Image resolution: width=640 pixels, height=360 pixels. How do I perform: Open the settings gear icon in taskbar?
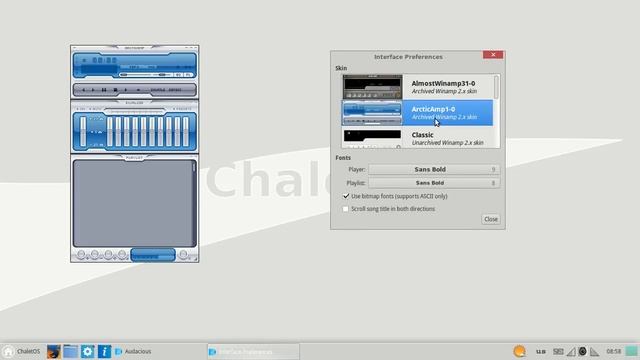click(x=87, y=351)
